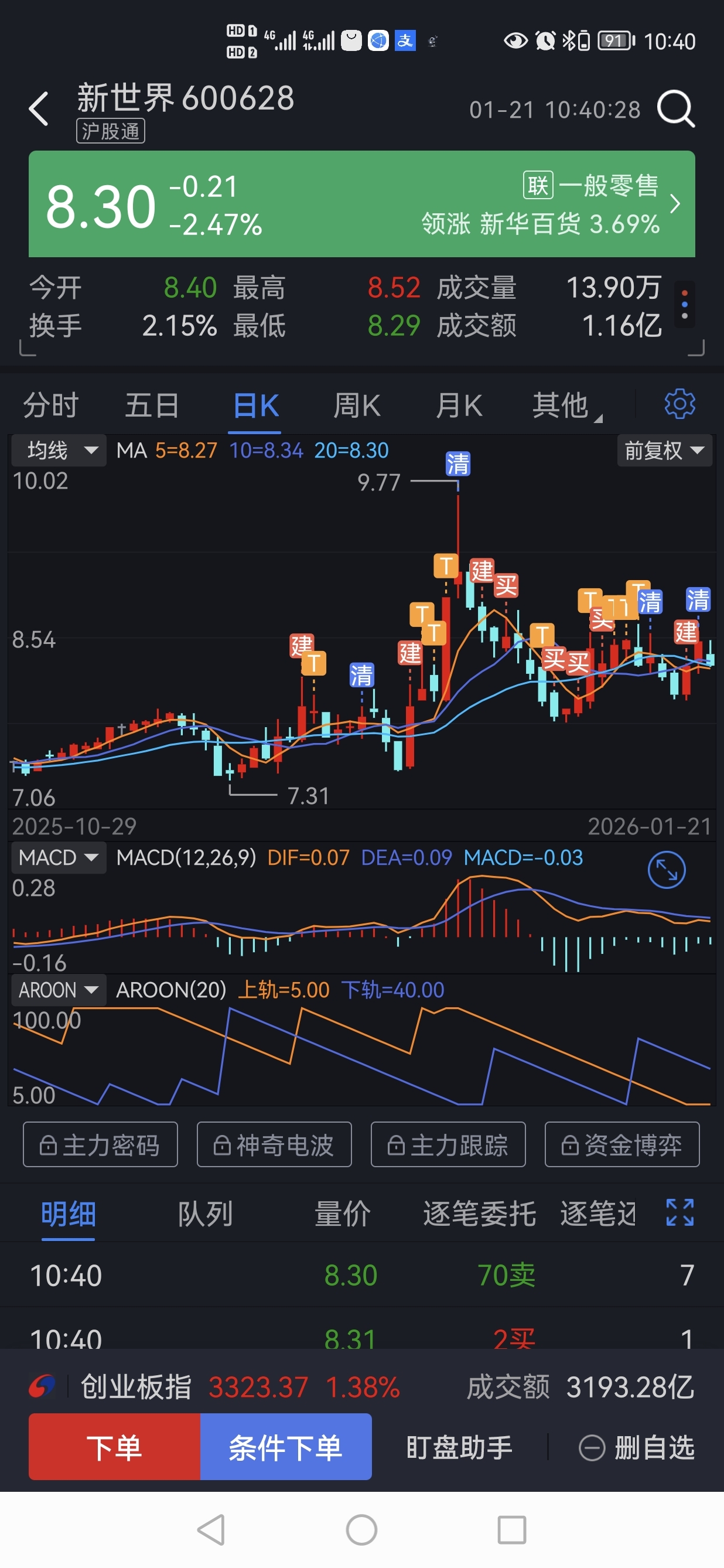724x1568 pixels.
Task: Remove stock via 删自选
Action: pyautogui.click(x=637, y=1447)
